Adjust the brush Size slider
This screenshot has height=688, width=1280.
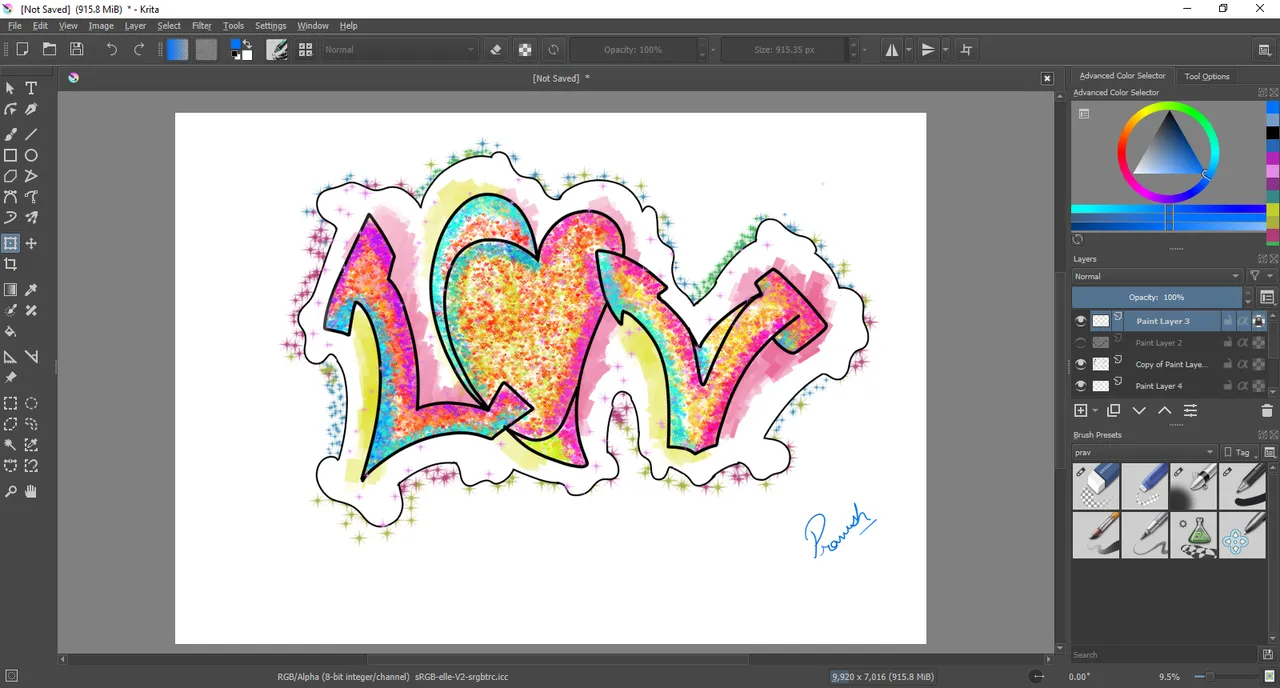pos(784,49)
